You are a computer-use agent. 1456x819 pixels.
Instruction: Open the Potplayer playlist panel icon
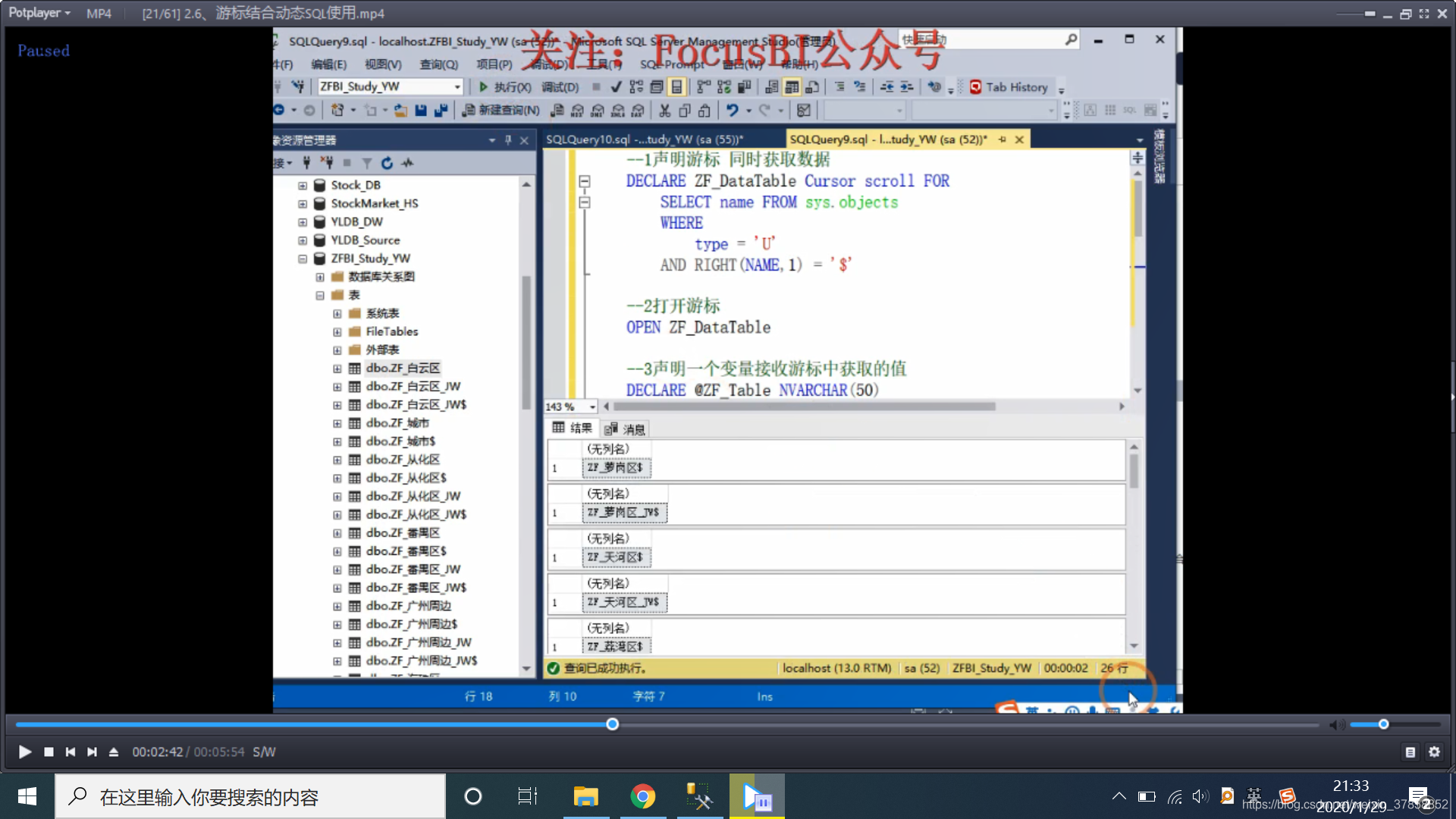(1410, 752)
